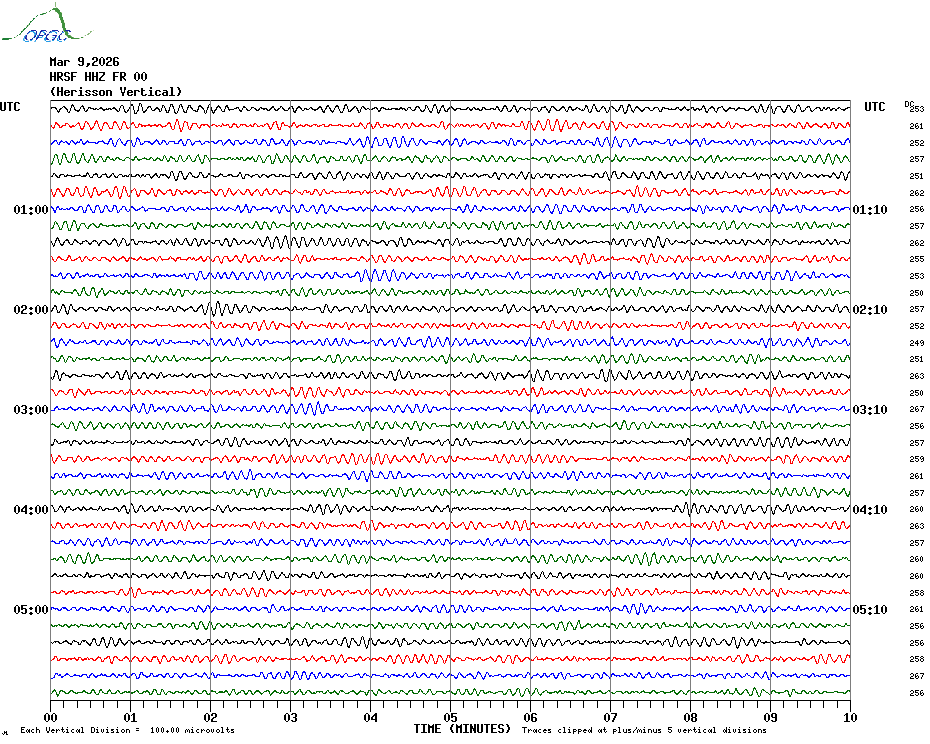Screen dimensions: 930x744
Task: Click the 05:00 UTC time label
Action: 31,610
